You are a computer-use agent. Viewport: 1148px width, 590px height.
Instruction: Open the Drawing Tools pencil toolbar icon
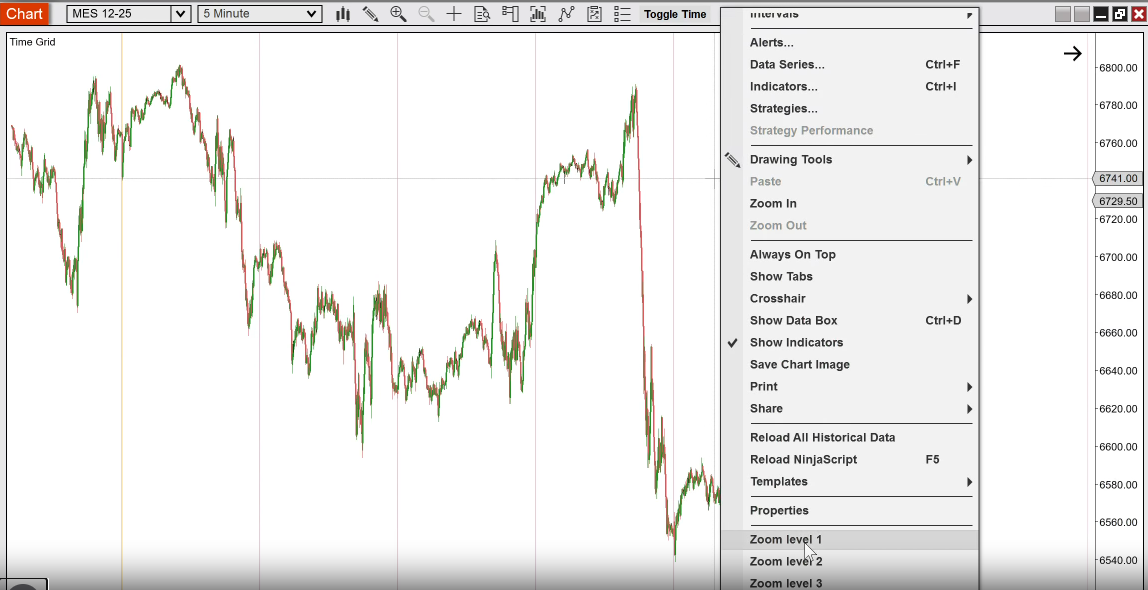(x=370, y=14)
